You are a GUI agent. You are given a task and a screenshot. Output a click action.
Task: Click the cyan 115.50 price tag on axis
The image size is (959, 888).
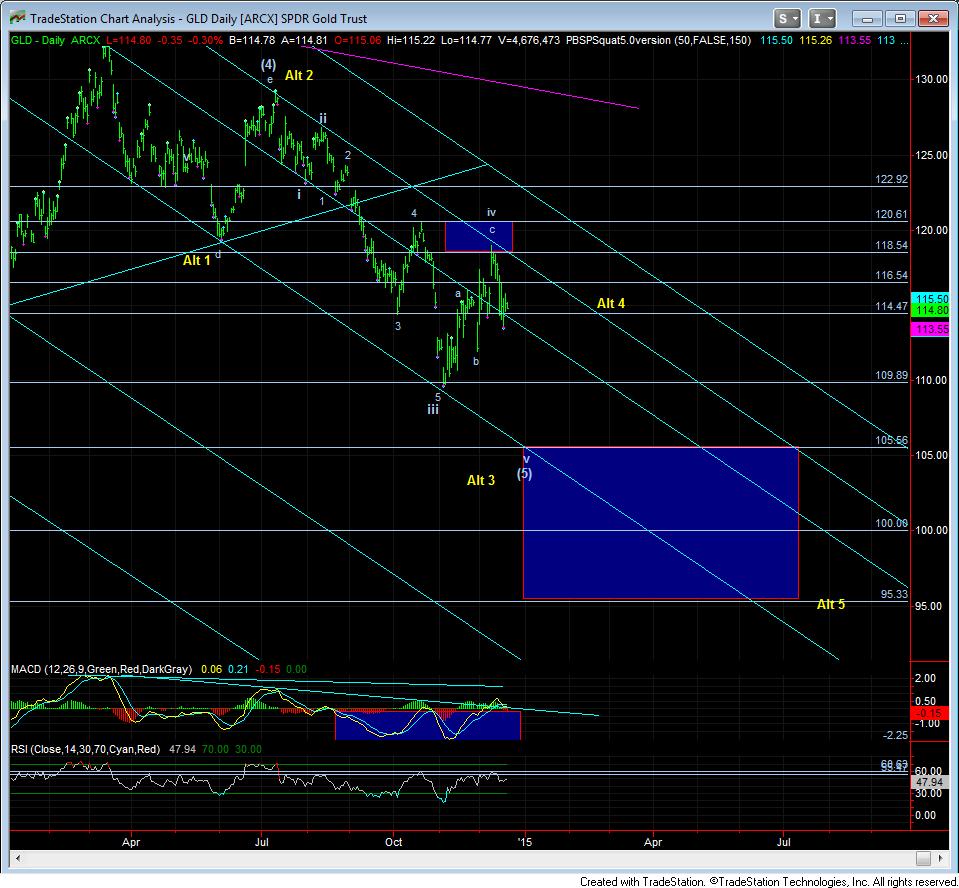(x=930, y=298)
